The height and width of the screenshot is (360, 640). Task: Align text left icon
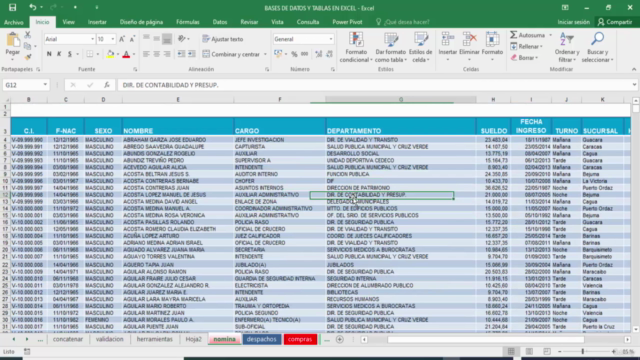(146, 54)
